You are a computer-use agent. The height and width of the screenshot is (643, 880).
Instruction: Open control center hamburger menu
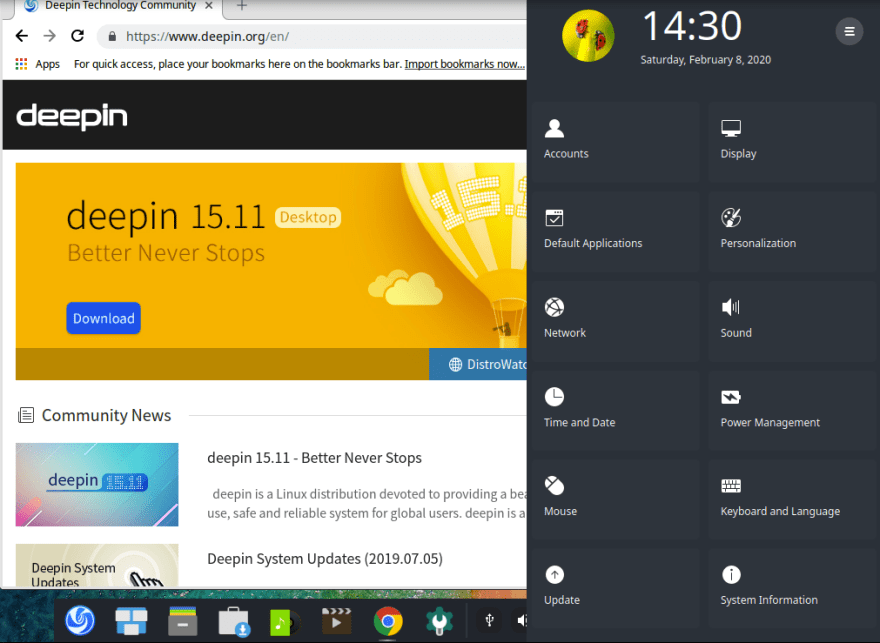pyautogui.click(x=849, y=31)
